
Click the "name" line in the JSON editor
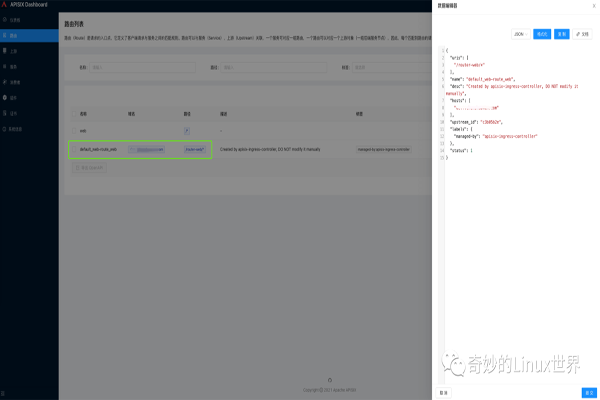click(x=483, y=79)
